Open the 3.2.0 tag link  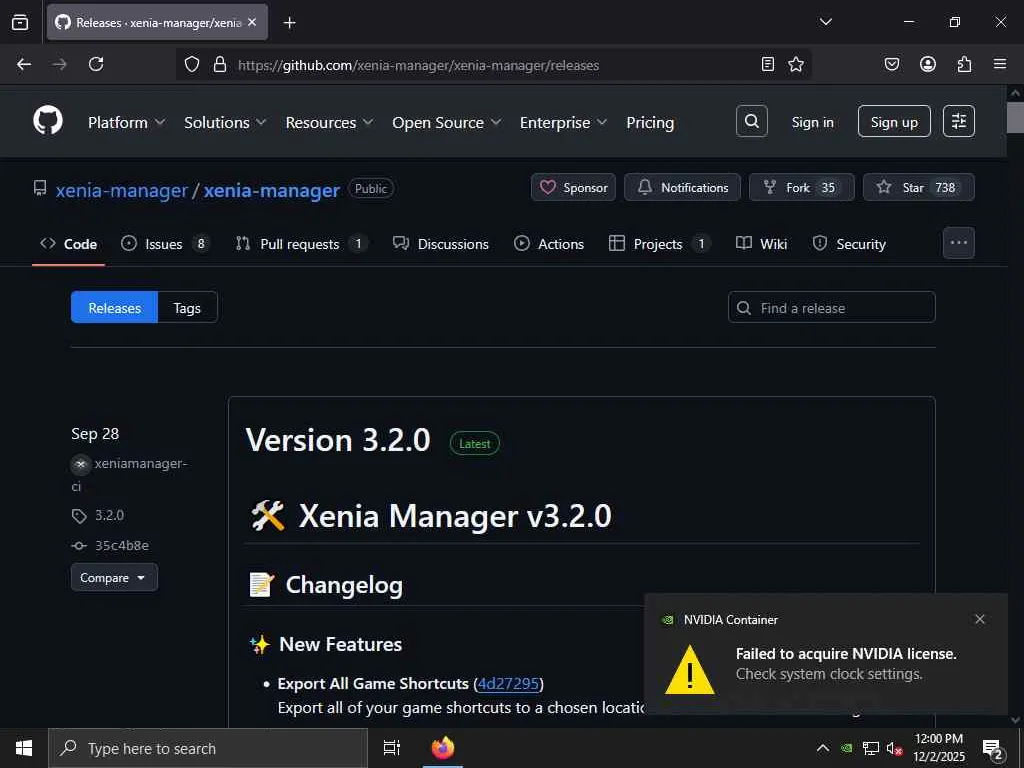click(x=109, y=515)
